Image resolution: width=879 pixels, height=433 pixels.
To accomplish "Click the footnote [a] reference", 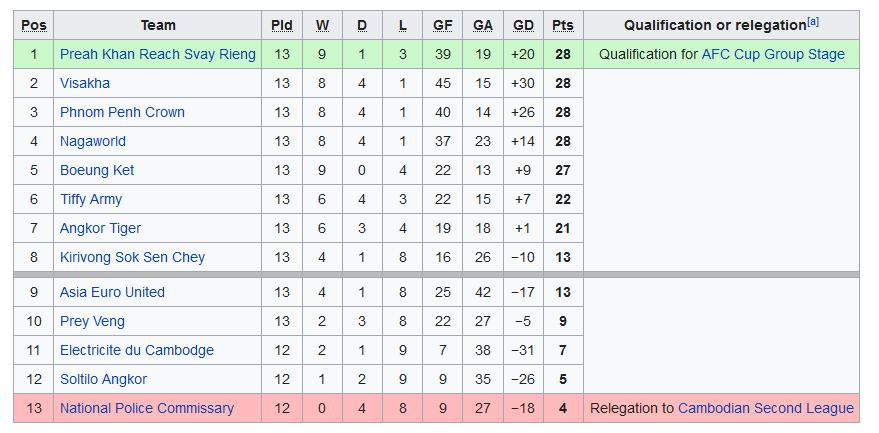I will click(x=813, y=22).
